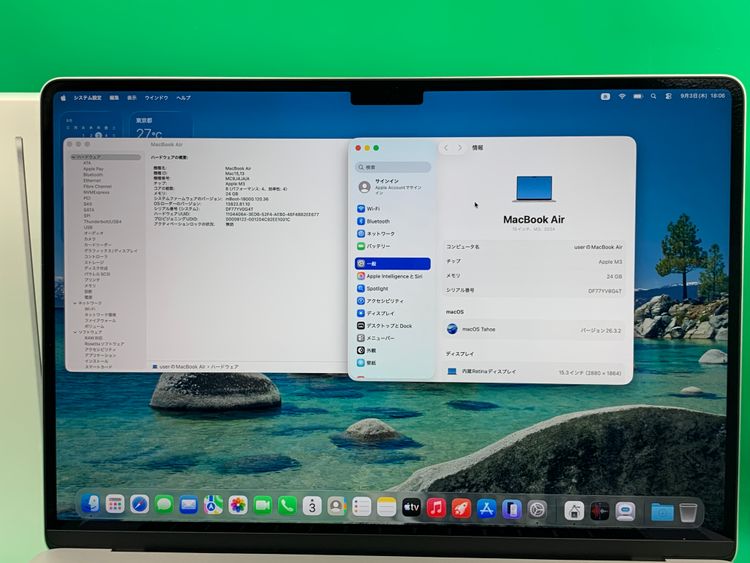Open Contacts from the Dock
The width and height of the screenshot is (750, 563).
click(x=337, y=507)
